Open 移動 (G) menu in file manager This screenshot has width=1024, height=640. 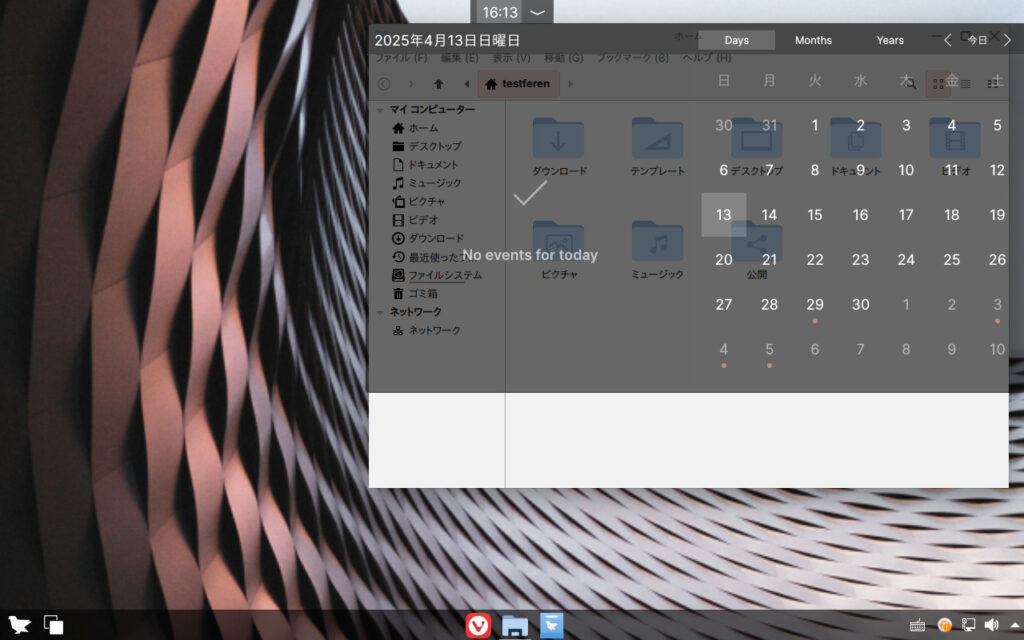point(563,58)
